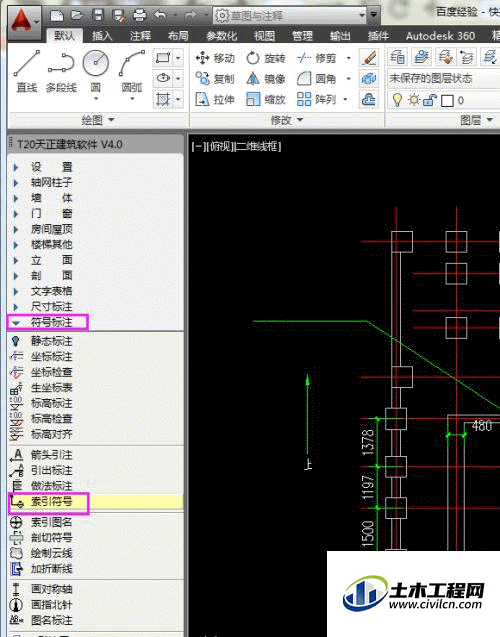Use the 镜像 mirror tool
This screenshot has height=637, width=500.
point(266,78)
